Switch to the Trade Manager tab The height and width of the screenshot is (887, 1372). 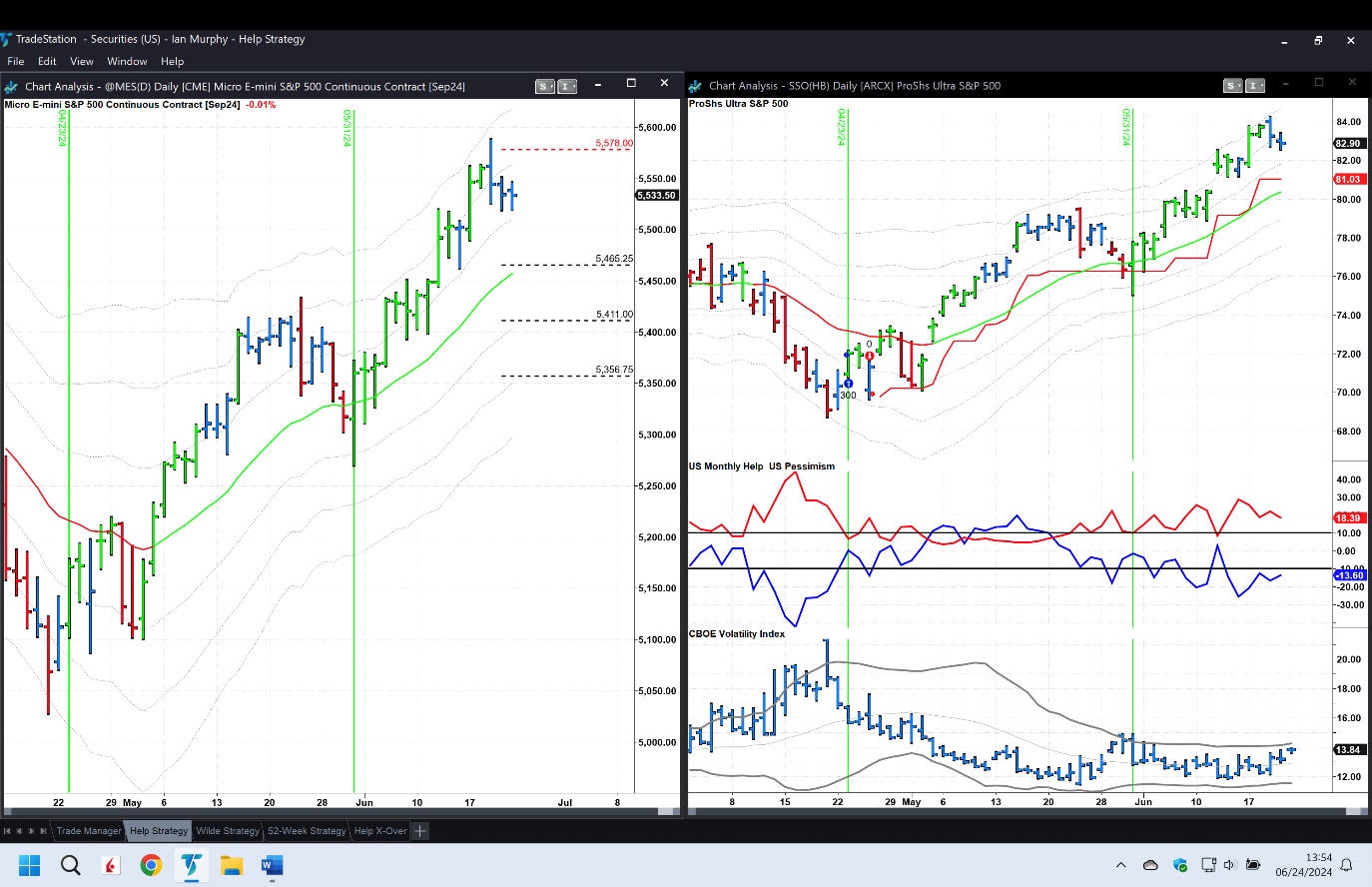click(x=89, y=831)
